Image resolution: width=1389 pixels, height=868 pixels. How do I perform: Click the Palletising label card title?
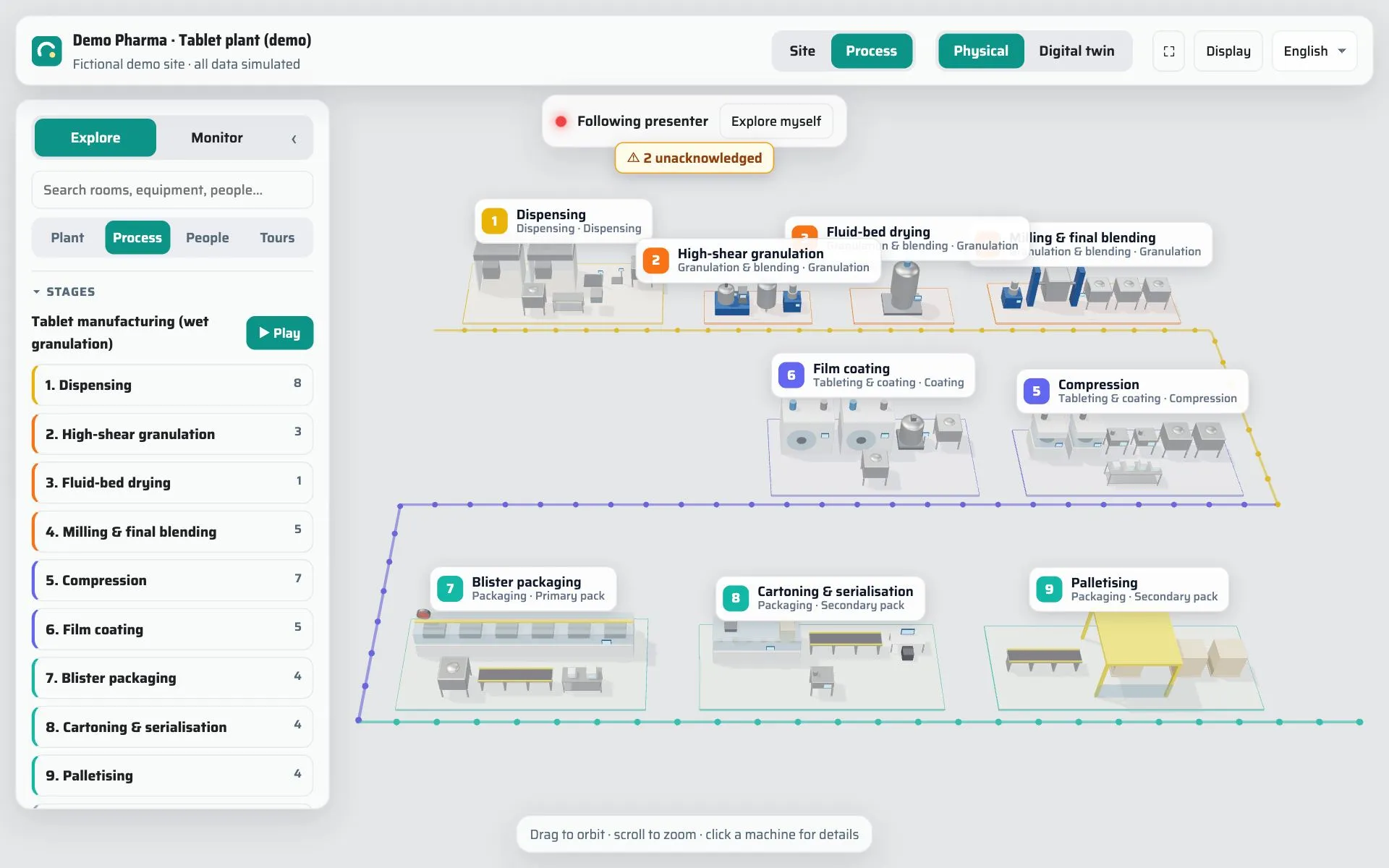(1104, 582)
